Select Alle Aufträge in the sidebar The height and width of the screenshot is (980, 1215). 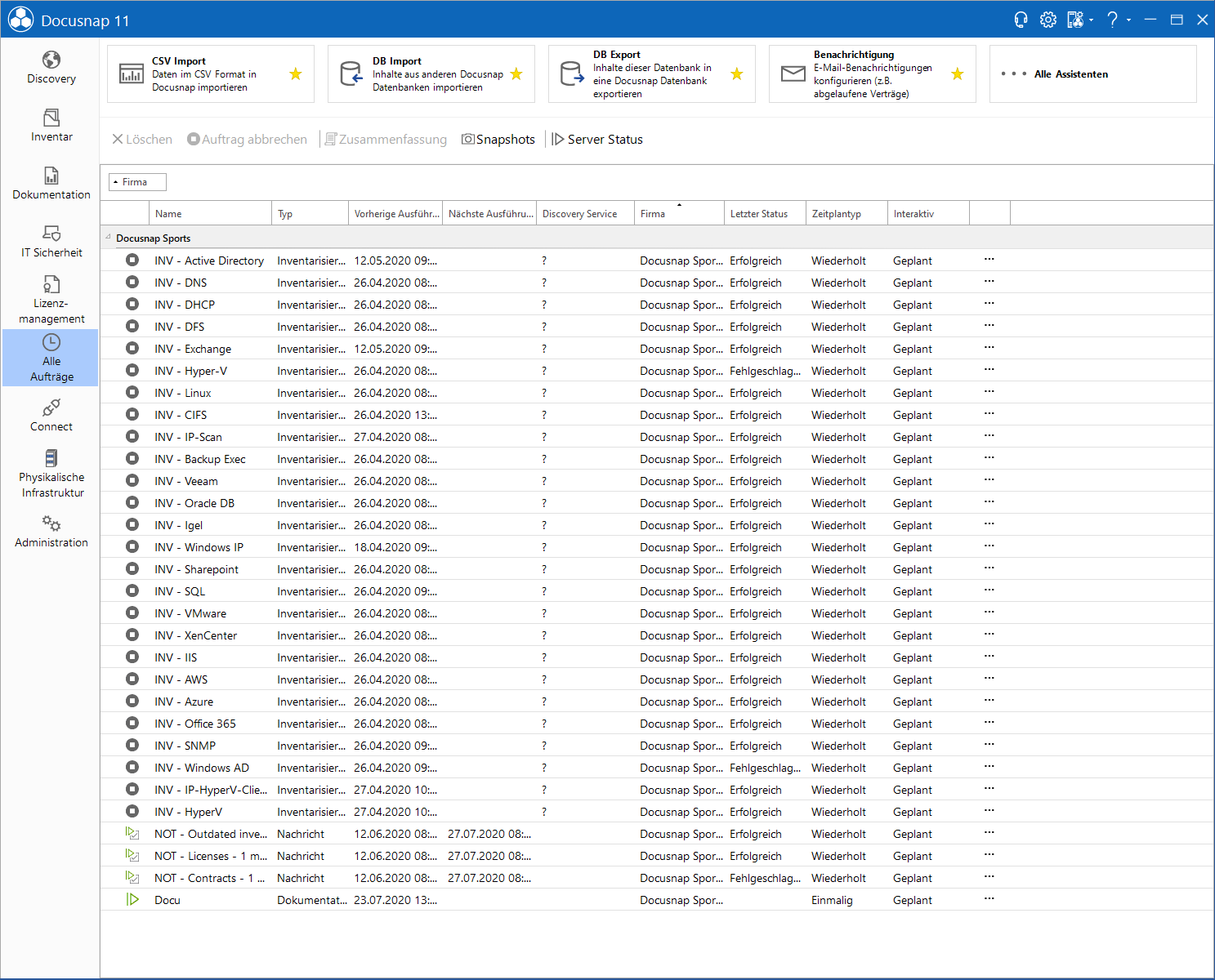click(x=51, y=358)
